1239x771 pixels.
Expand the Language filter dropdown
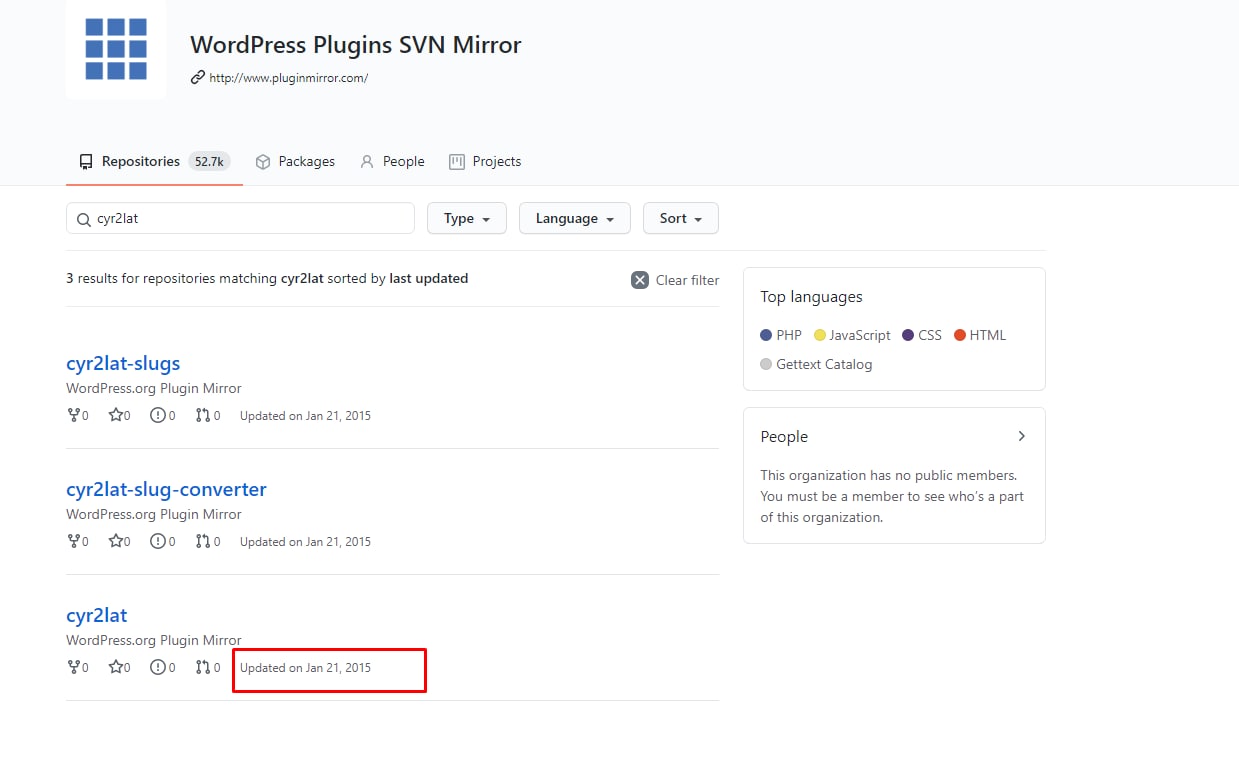(575, 218)
